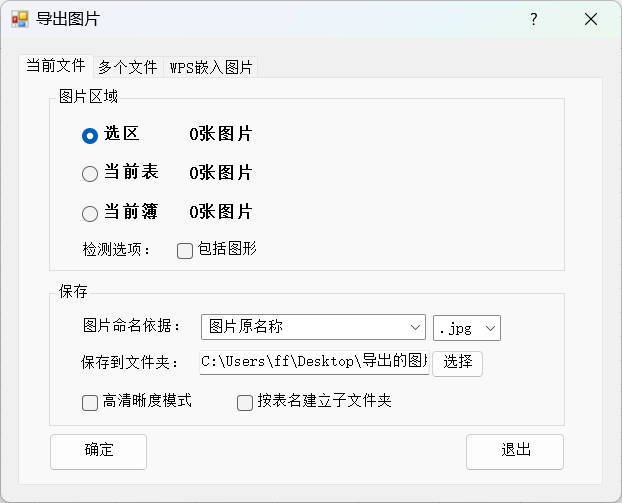Select the 当前簿 radio option

coord(90,213)
